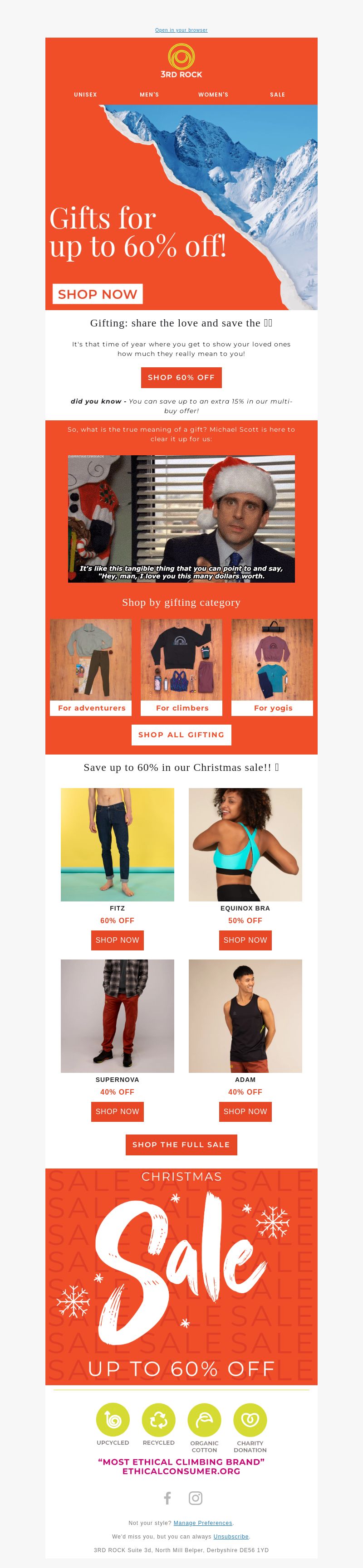This screenshot has width=363, height=1568.
Task: Click the 3RD ROCK logo
Action: (x=181, y=61)
